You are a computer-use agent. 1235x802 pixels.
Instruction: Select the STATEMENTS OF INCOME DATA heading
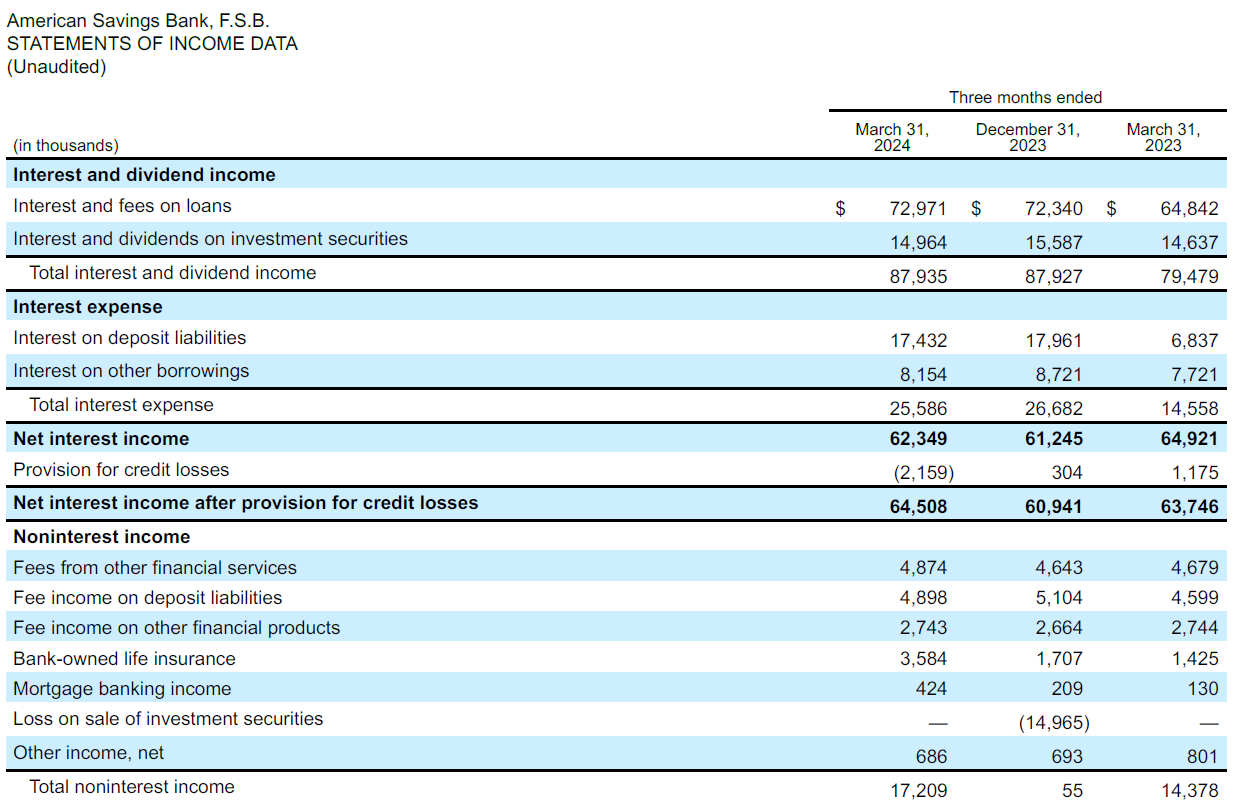point(152,44)
